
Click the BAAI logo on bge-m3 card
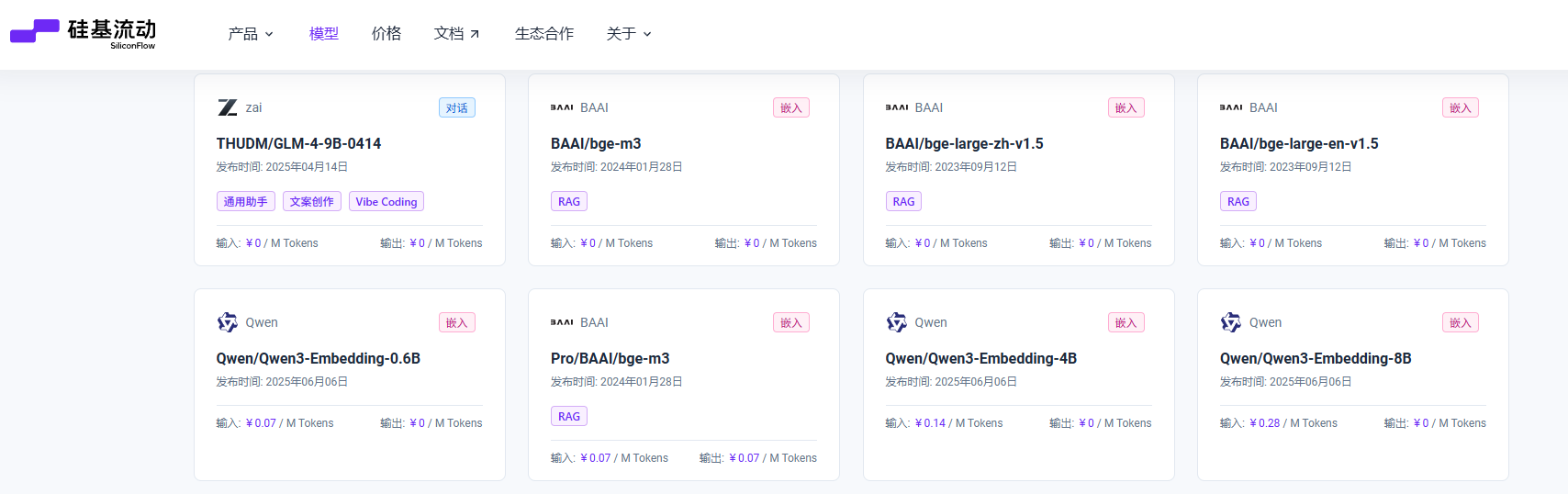point(562,107)
